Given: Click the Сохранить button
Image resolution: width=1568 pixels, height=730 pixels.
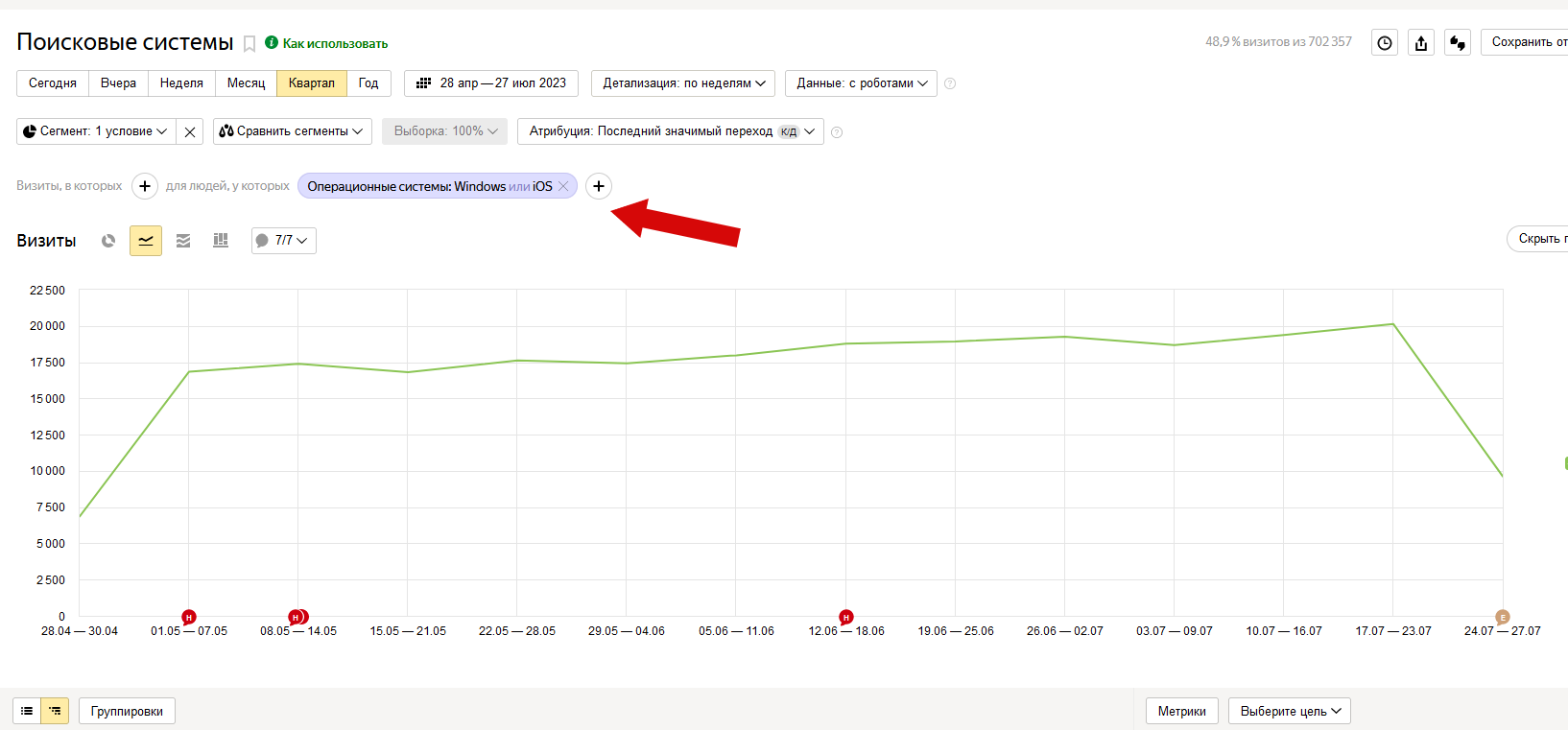Looking at the screenshot, I should tap(1525, 42).
